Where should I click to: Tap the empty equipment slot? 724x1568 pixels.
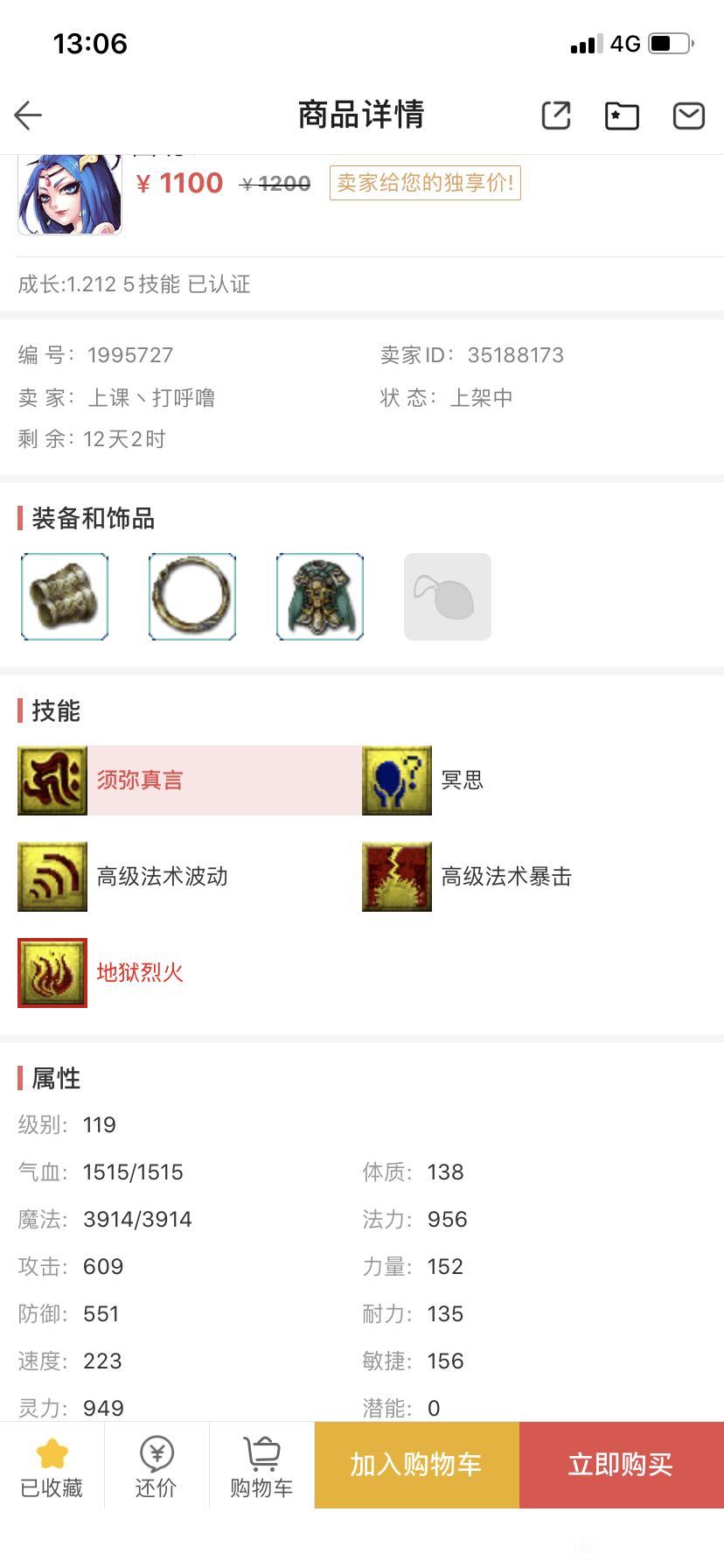click(448, 597)
